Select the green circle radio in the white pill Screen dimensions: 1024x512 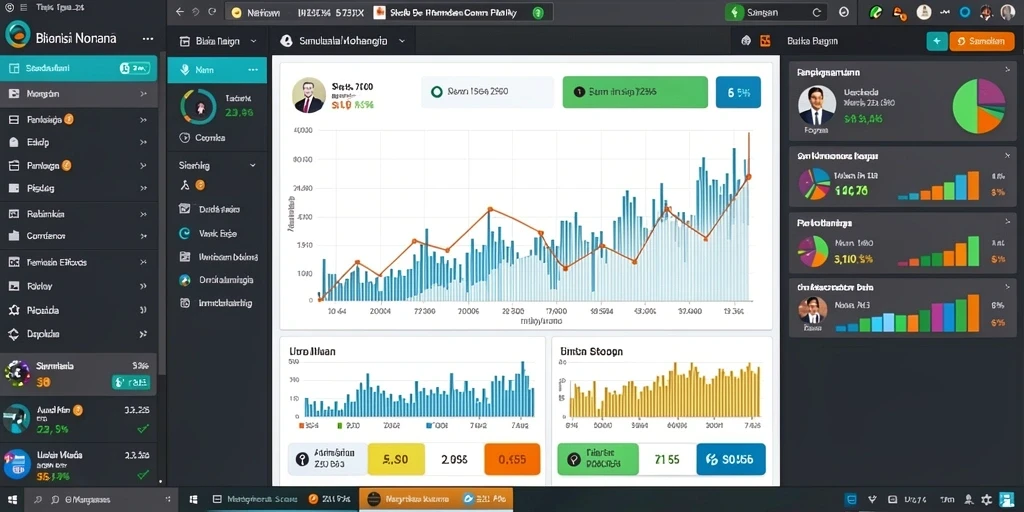pos(437,92)
